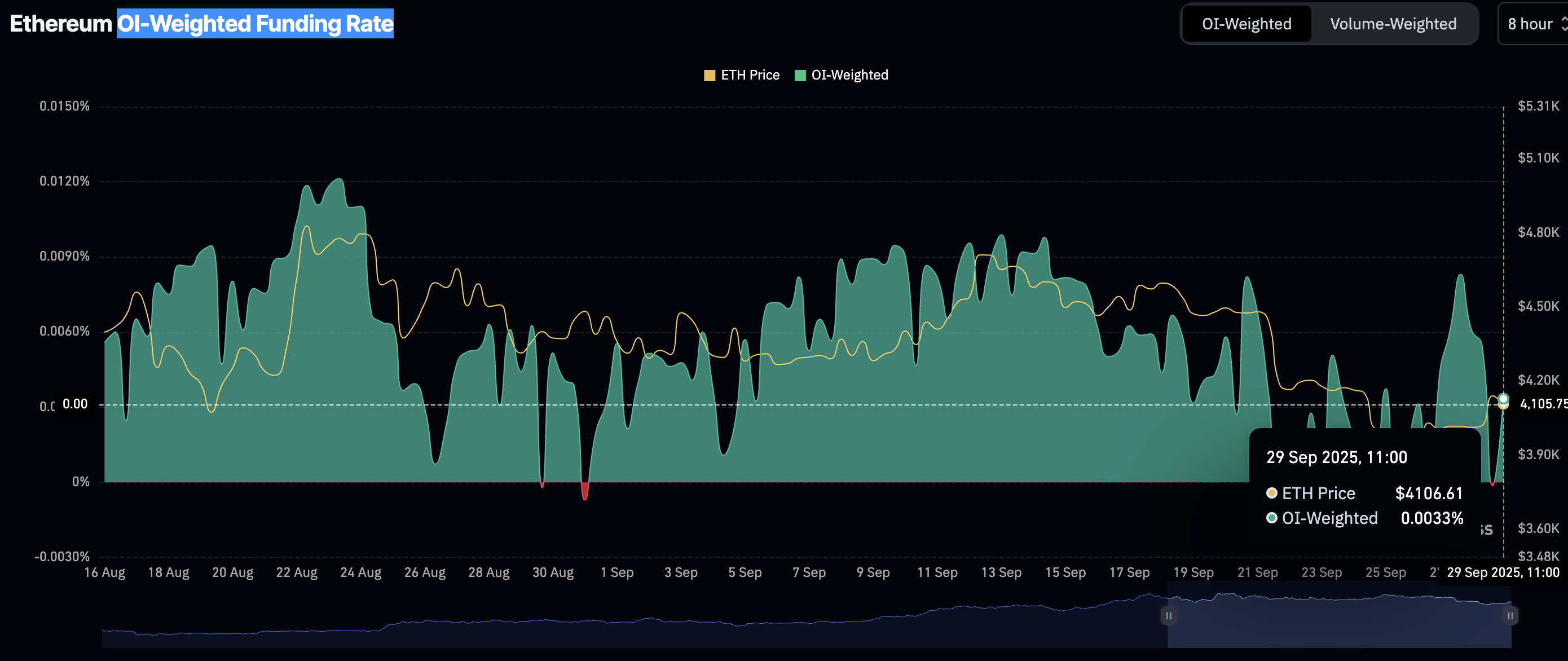The width and height of the screenshot is (1568, 661).
Task: Switch to the OI-Weighted tab
Action: (1246, 24)
